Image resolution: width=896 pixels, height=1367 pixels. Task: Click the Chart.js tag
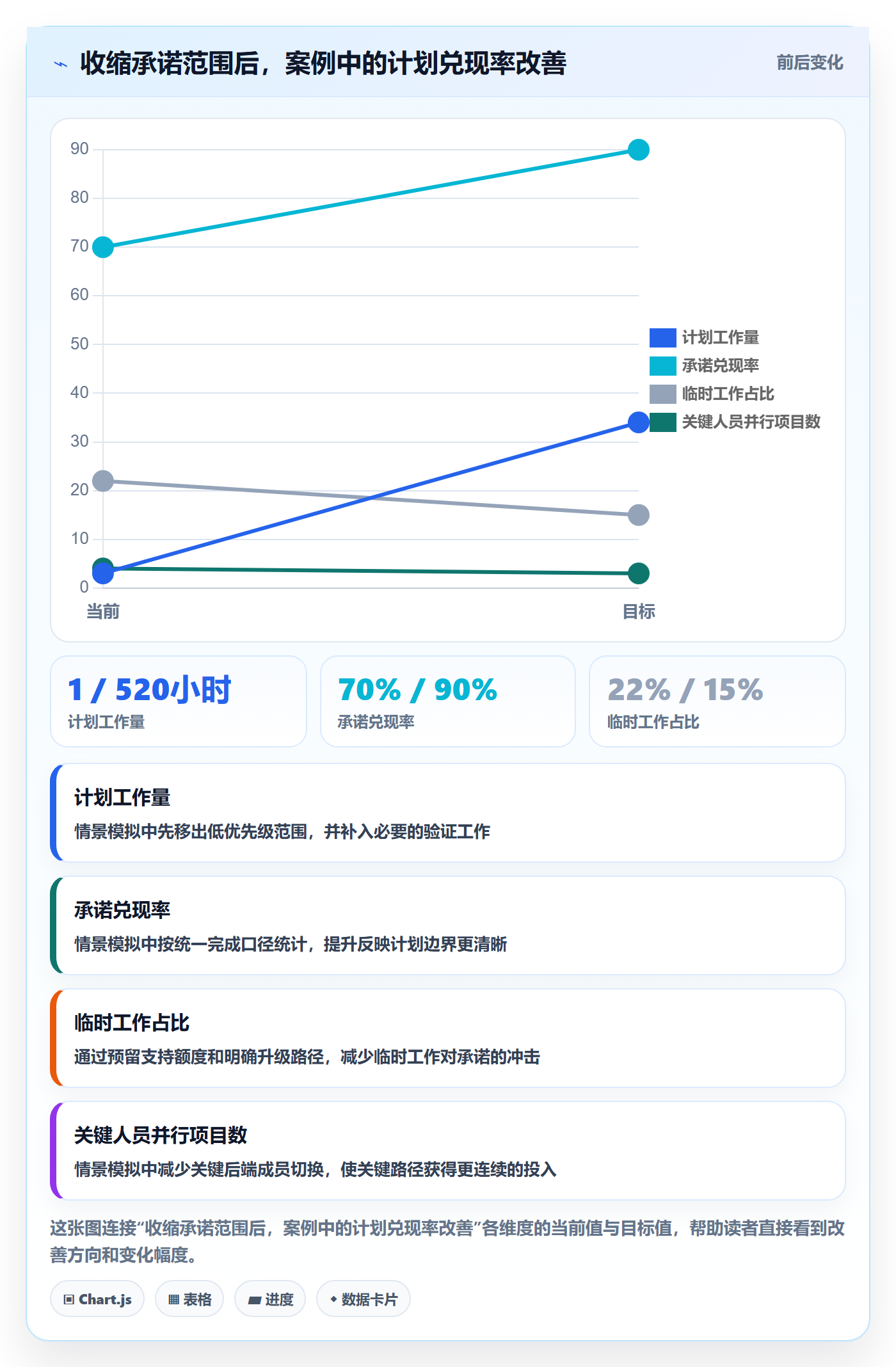(x=97, y=1299)
